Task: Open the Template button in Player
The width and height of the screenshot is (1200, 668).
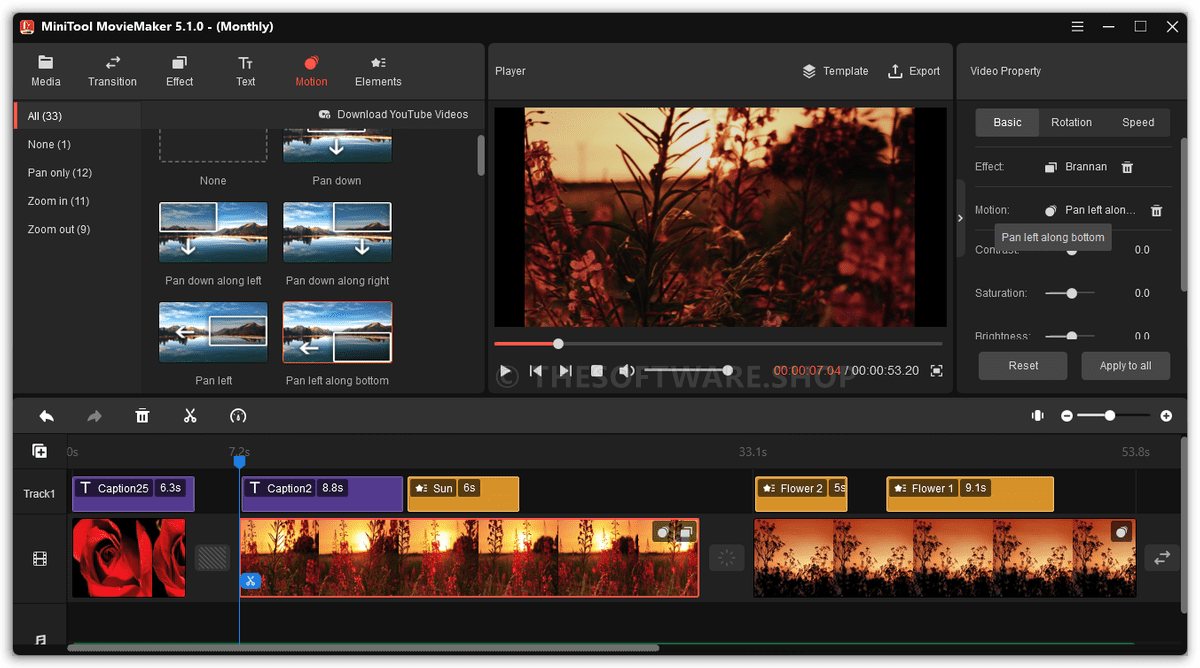Action: 835,71
